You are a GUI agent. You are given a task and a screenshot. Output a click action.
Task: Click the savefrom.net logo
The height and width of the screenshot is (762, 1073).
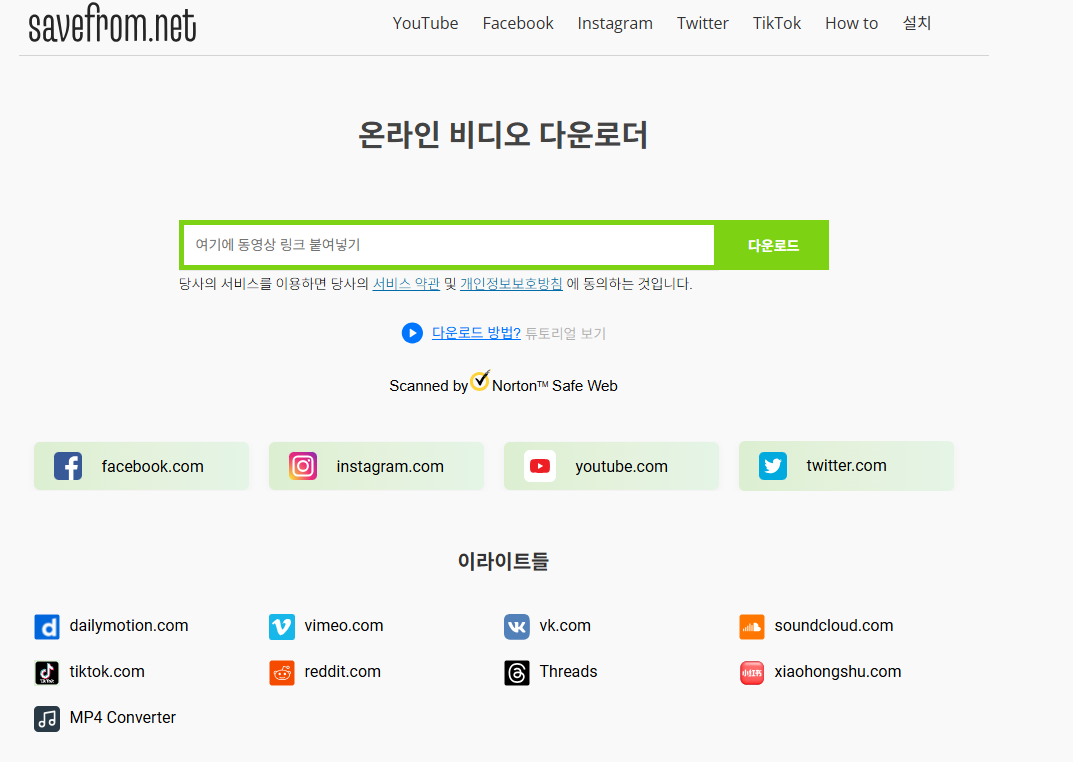pyautogui.click(x=112, y=23)
